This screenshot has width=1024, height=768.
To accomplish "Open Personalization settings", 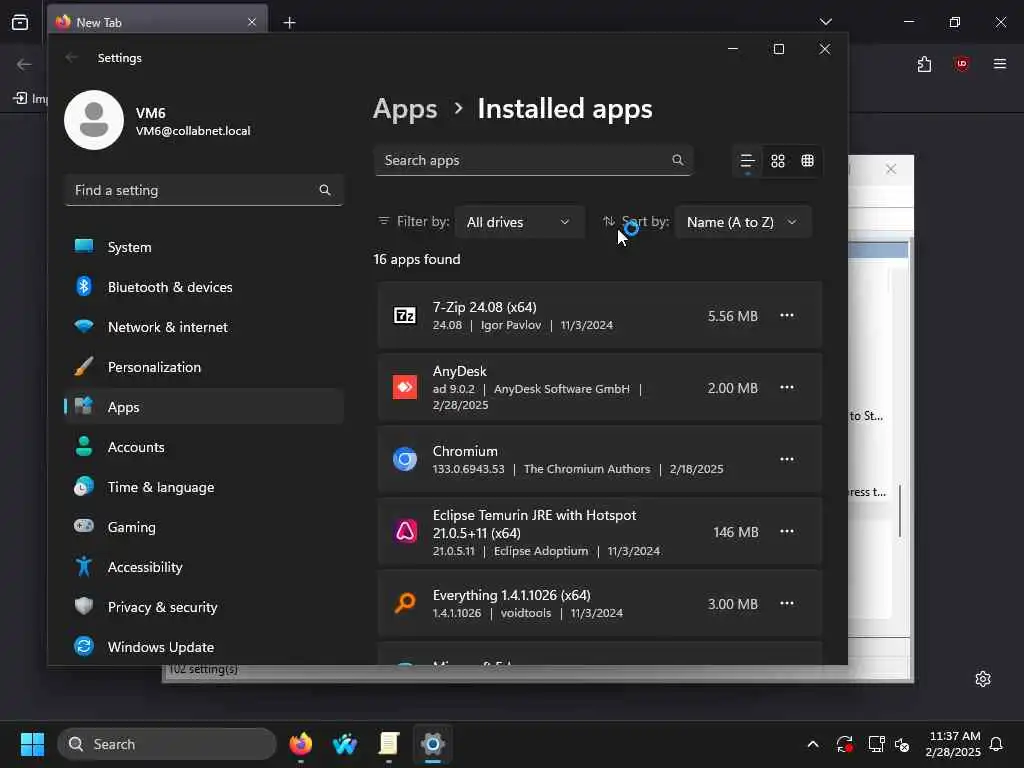I will click(204, 367).
